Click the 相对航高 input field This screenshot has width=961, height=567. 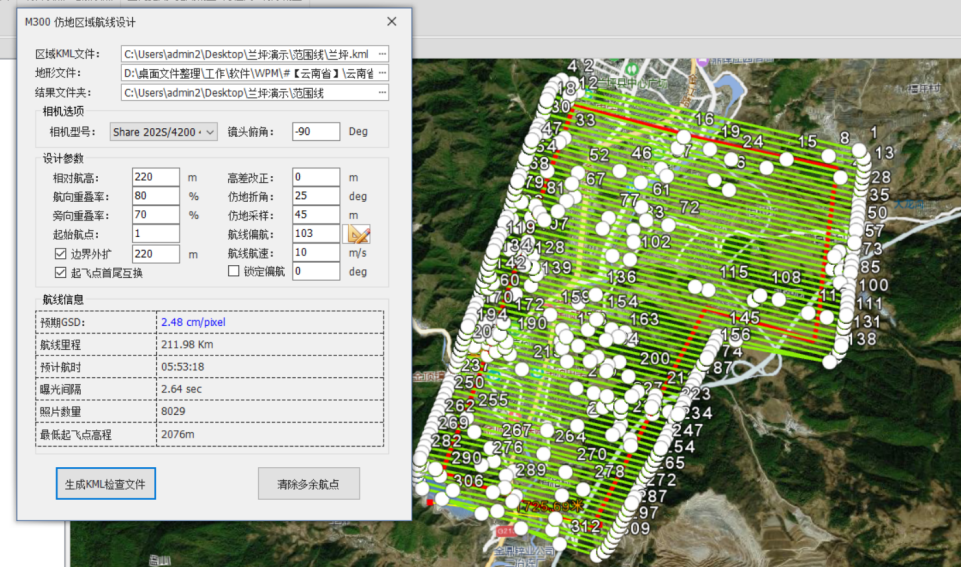click(x=155, y=177)
